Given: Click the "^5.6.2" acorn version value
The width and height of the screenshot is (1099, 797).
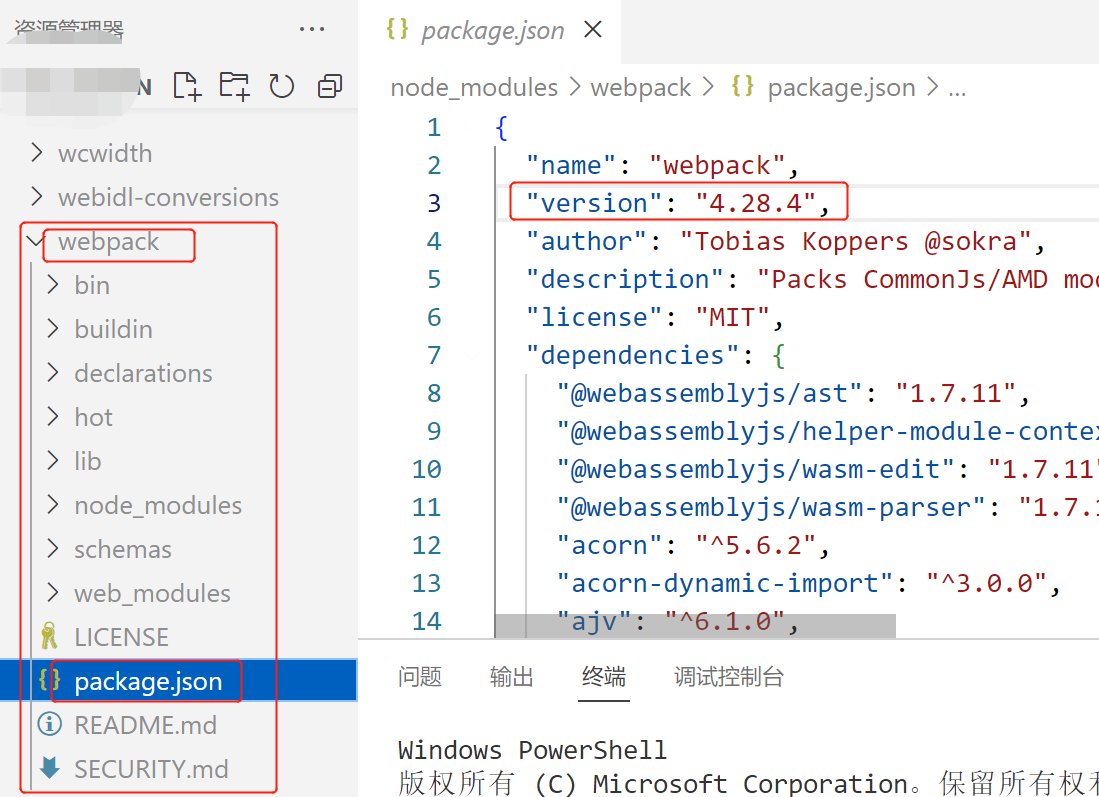Looking at the screenshot, I should pyautogui.click(x=756, y=545).
